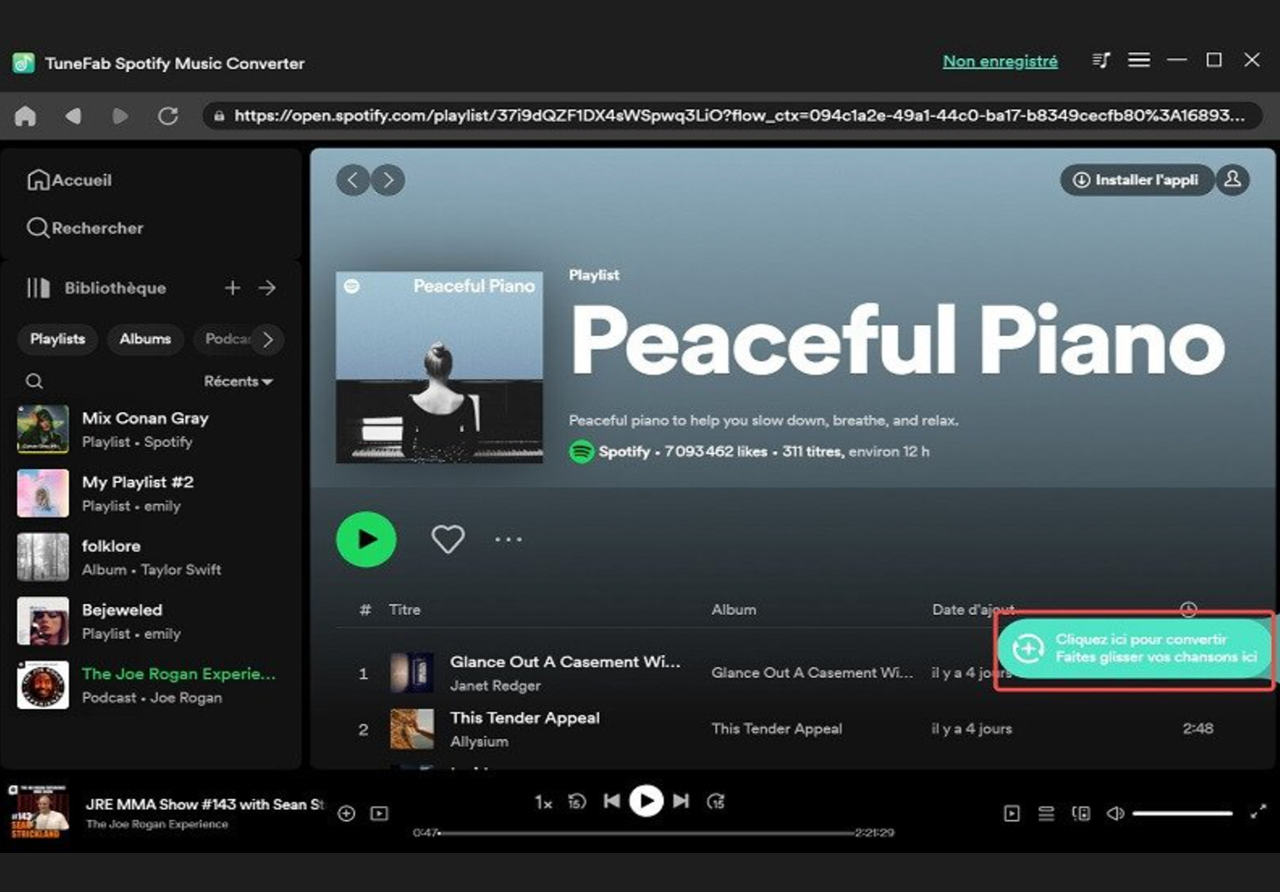
Task: Reload the page with the refresh icon
Action: pos(167,115)
